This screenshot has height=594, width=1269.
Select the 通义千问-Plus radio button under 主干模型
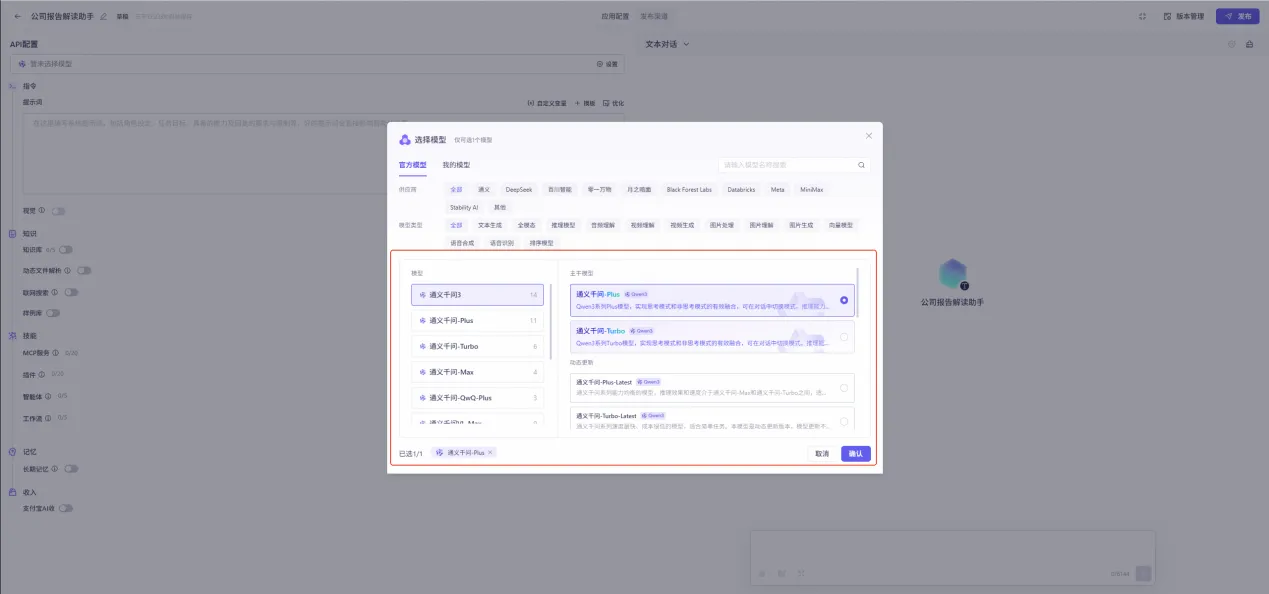click(844, 300)
